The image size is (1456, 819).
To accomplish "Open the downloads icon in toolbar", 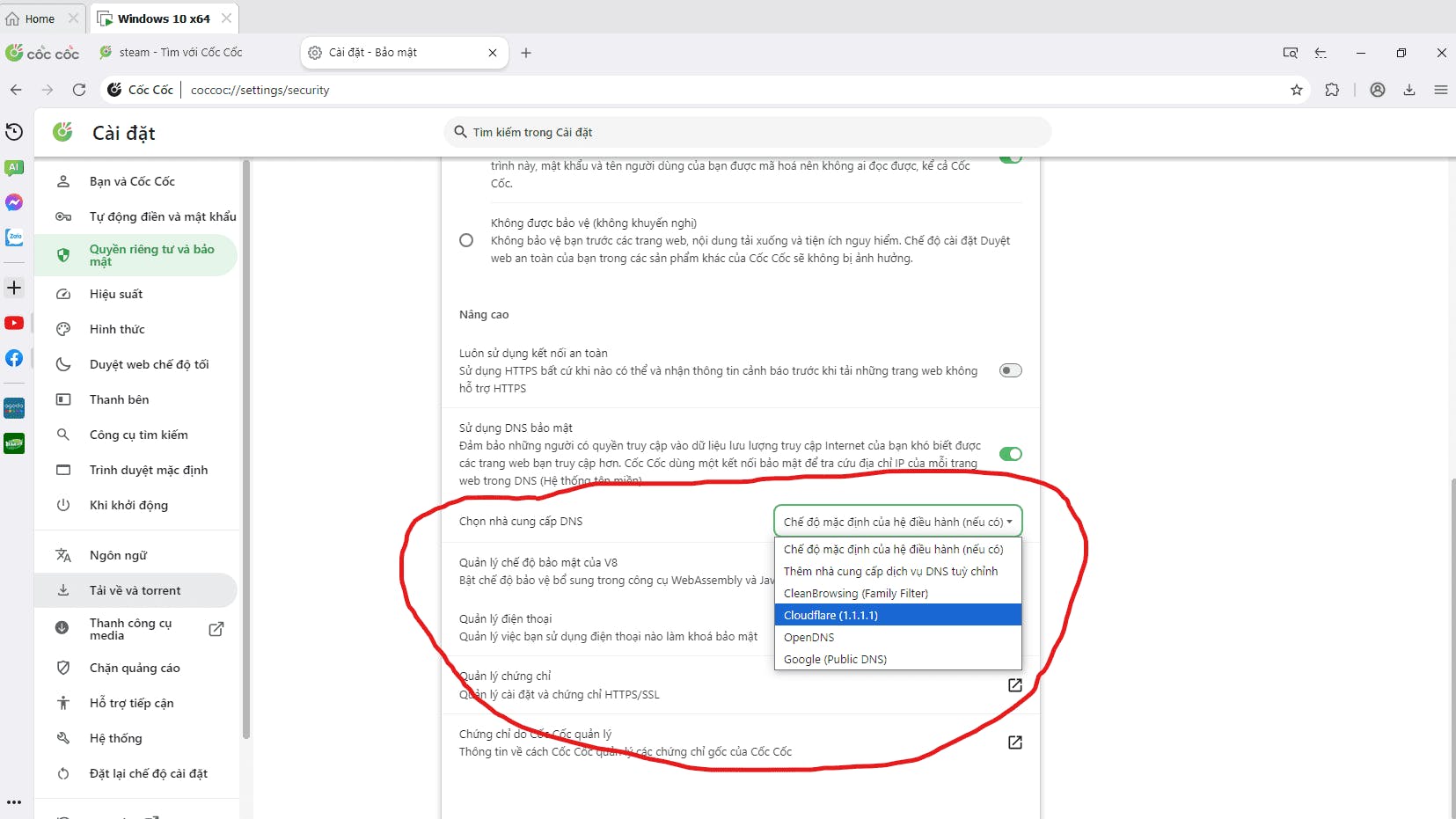I will [x=1409, y=90].
